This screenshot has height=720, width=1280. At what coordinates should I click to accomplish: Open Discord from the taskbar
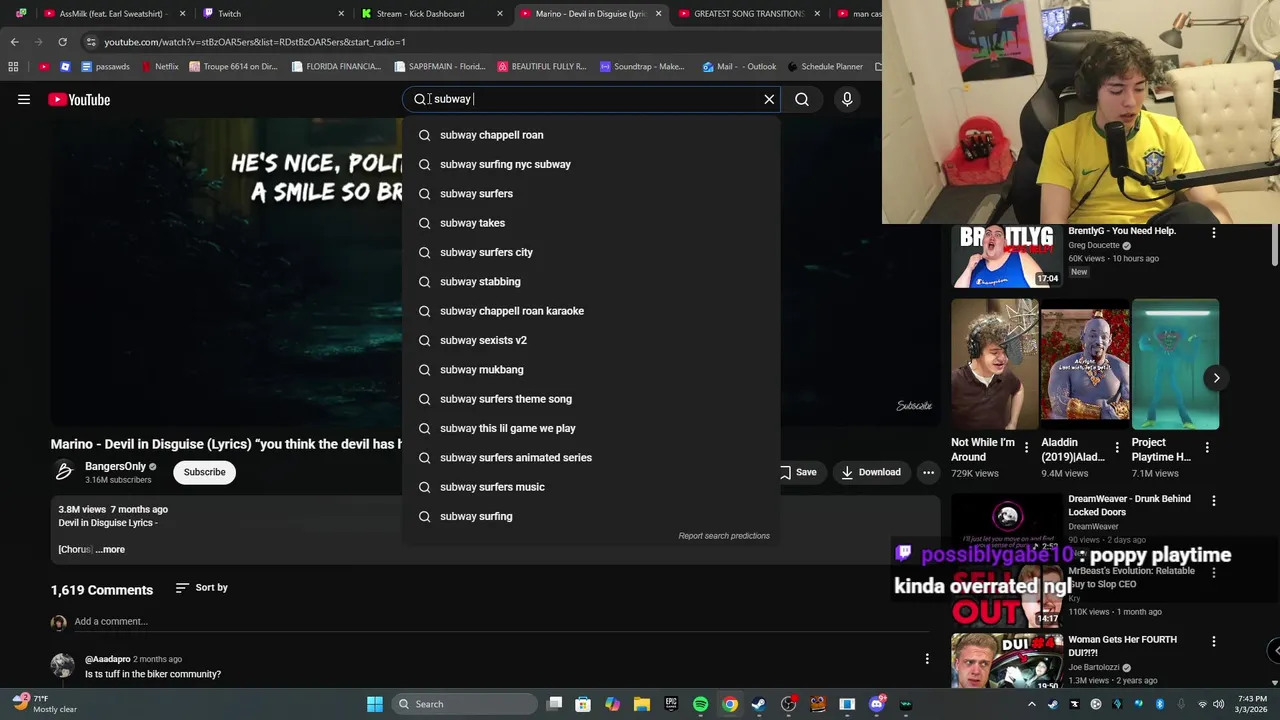coord(877,704)
